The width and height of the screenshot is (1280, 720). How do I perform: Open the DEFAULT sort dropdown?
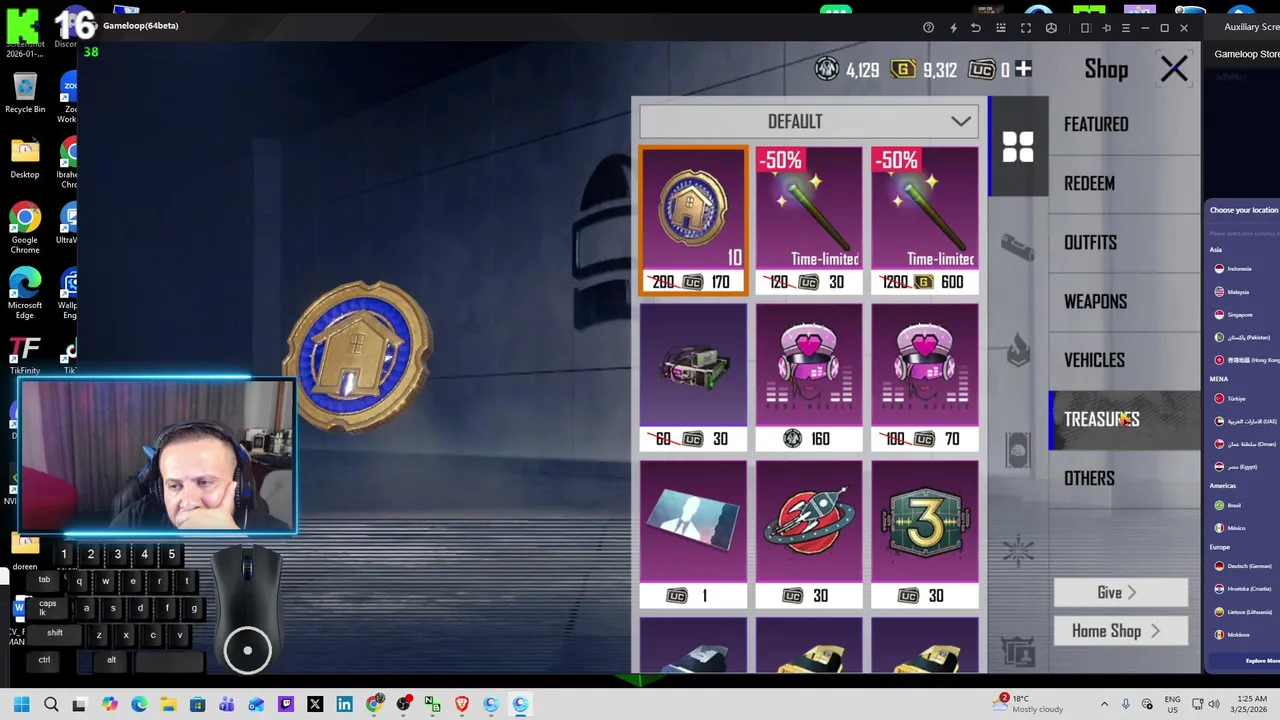click(808, 122)
